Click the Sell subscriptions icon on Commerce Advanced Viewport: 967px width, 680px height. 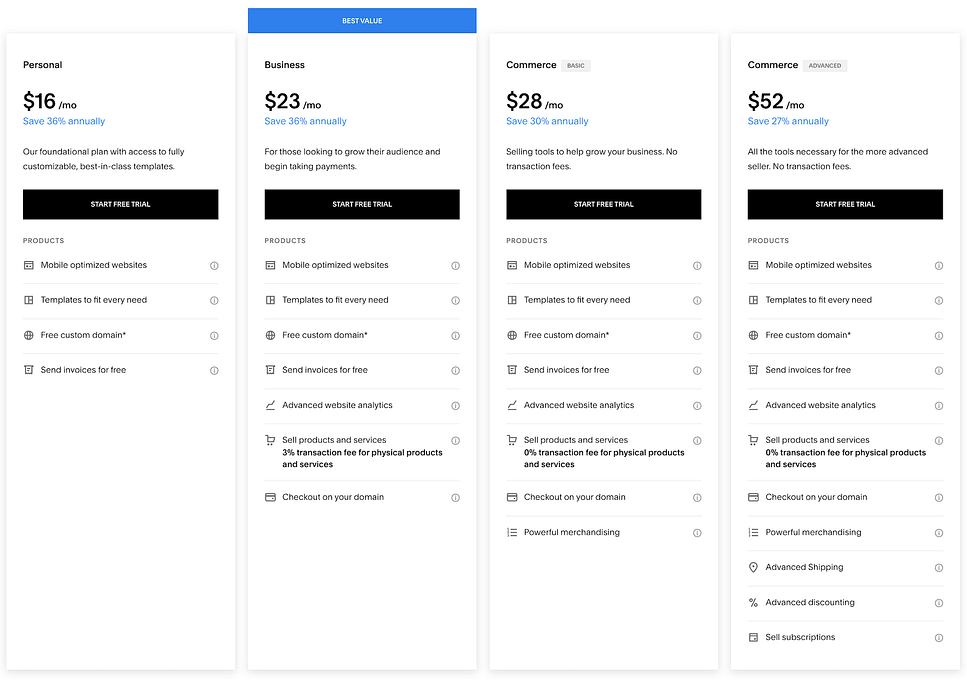click(x=753, y=637)
